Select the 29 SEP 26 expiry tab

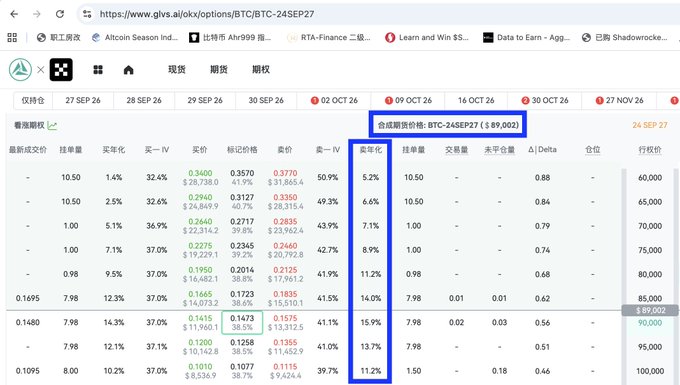pos(205,101)
